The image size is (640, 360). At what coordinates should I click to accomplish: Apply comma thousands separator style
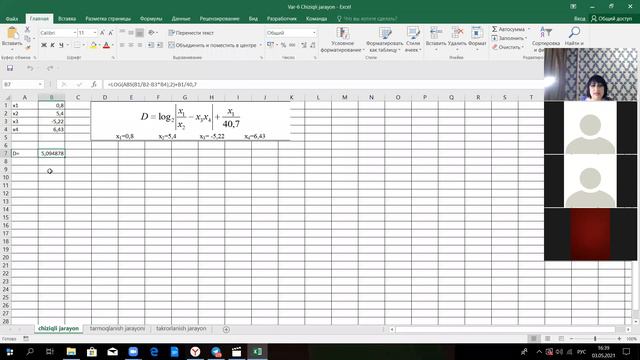tap(292, 45)
